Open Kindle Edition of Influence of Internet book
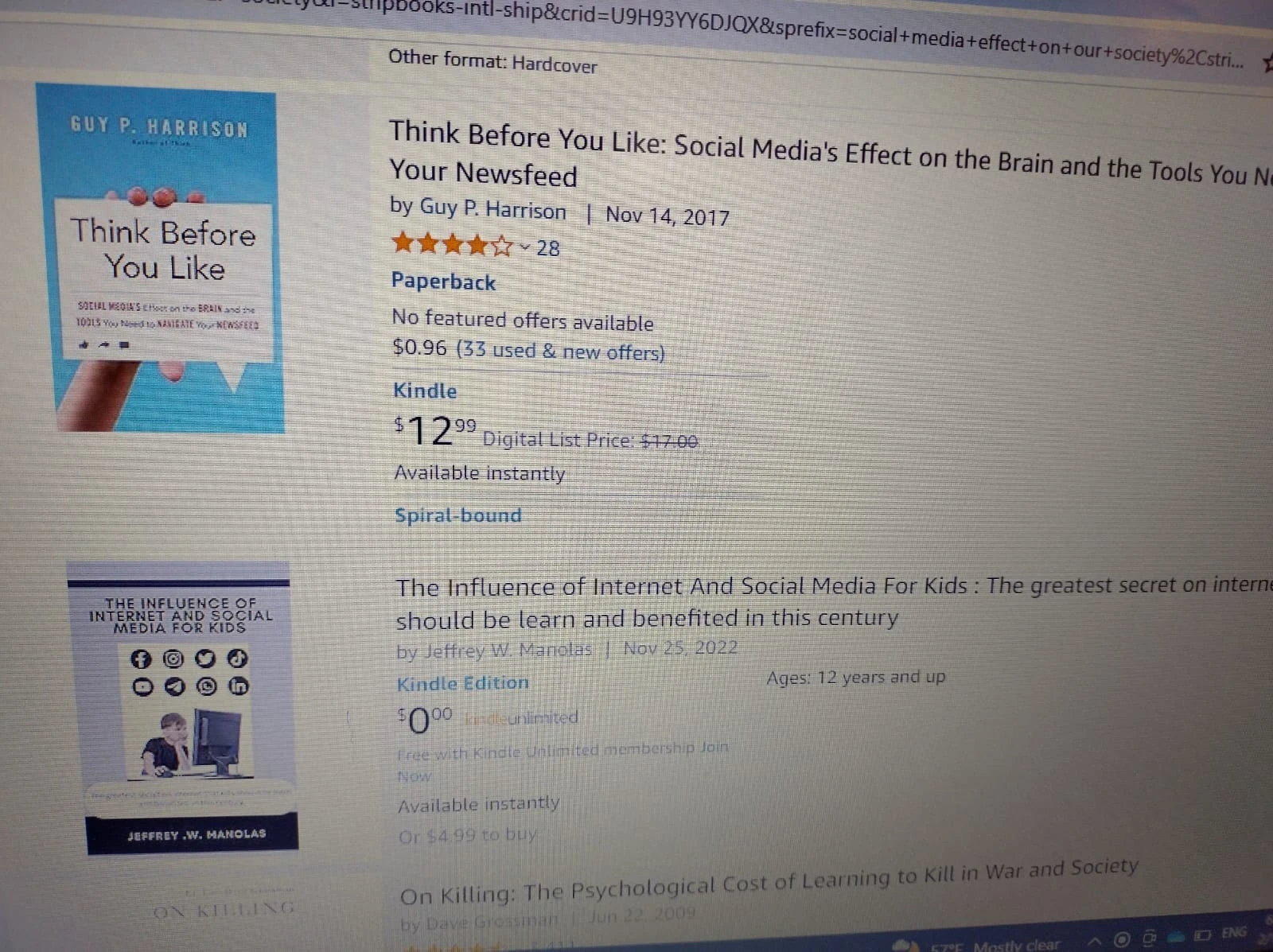Image resolution: width=1273 pixels, height=952 pixels. tap(462, 683)
